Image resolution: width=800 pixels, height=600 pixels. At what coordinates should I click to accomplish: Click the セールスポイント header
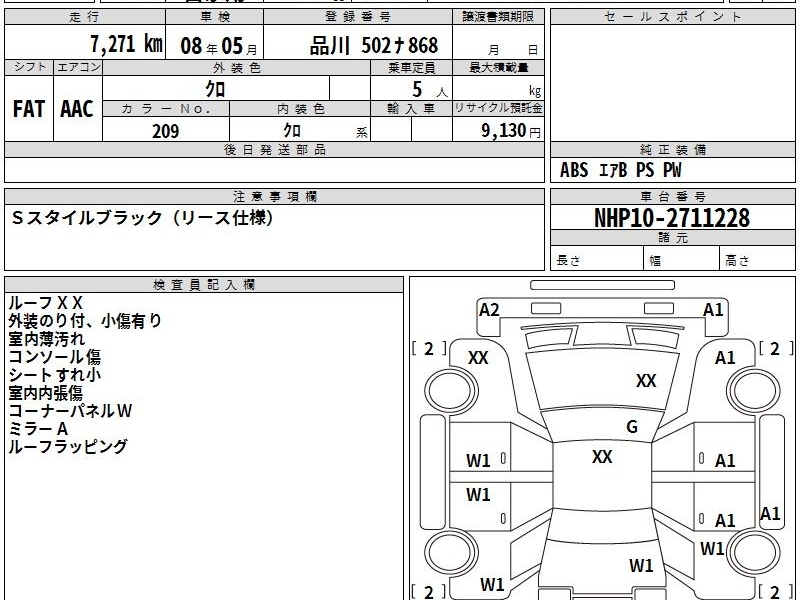(672, 17)
